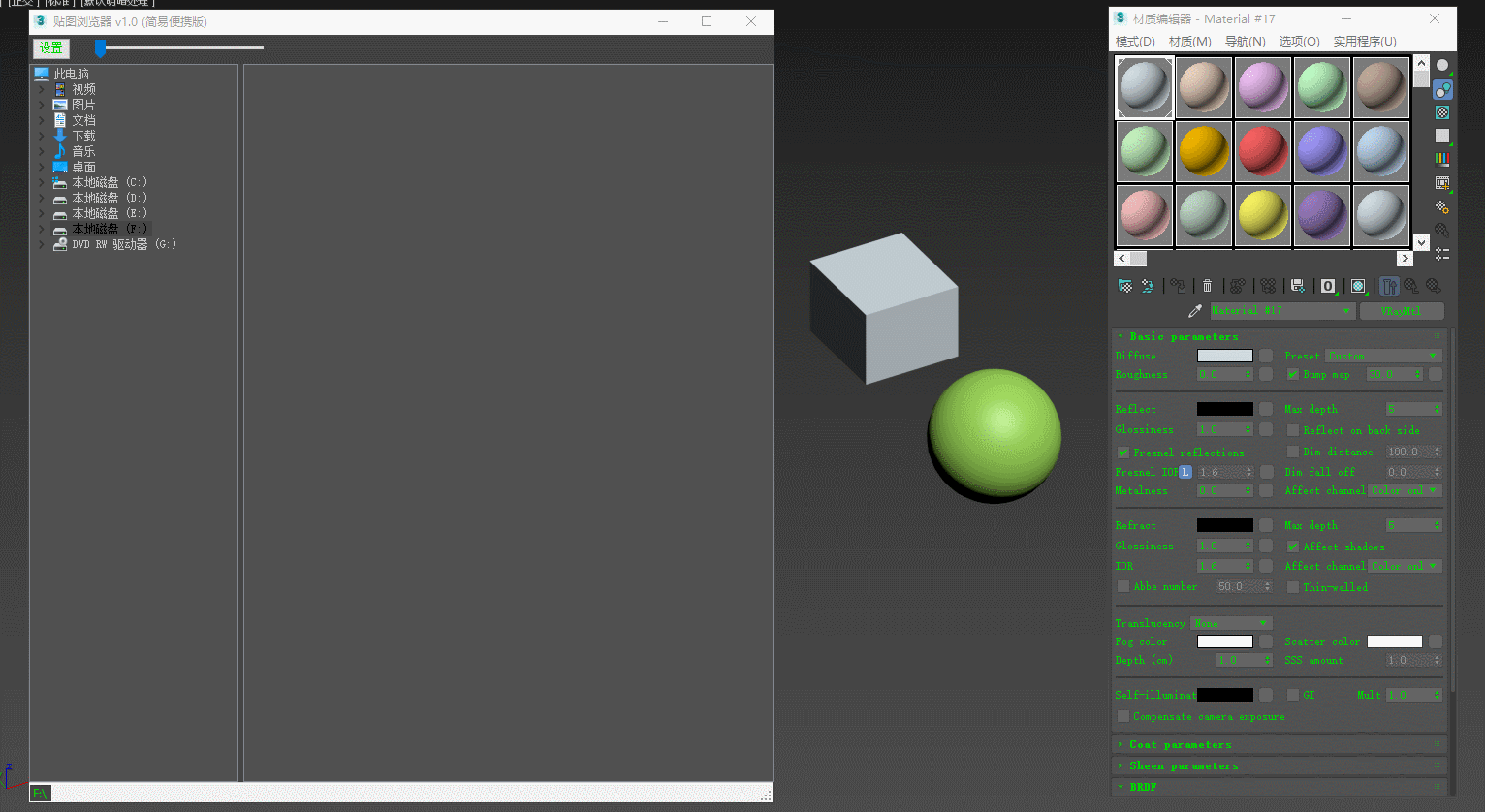This screenshot has height=812, width=1485.
Task: Open the Translucency None dropdown
Action: [x=1231, y=623]
